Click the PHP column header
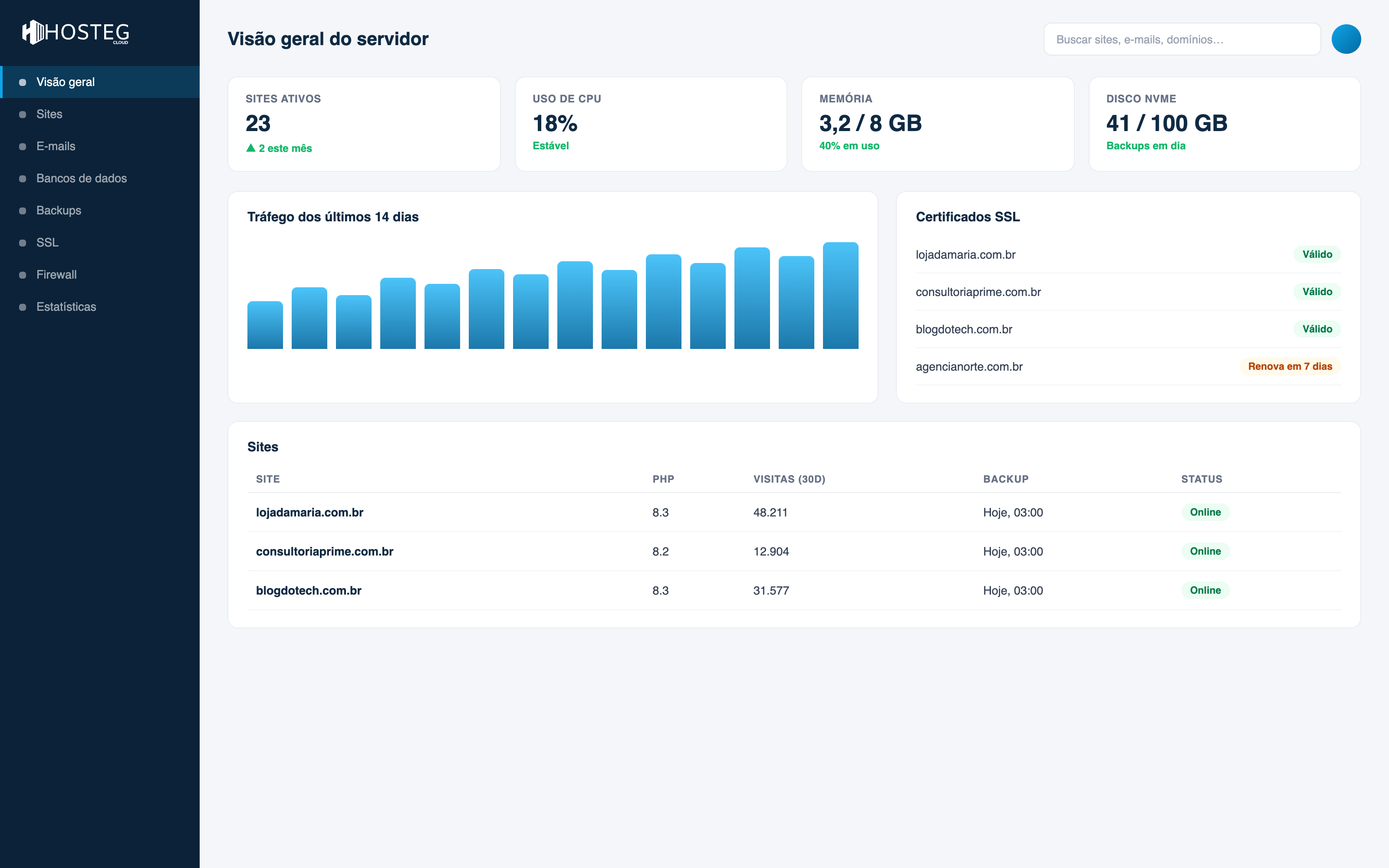This screenshot has height=868, width=1389. coord(663,479)
